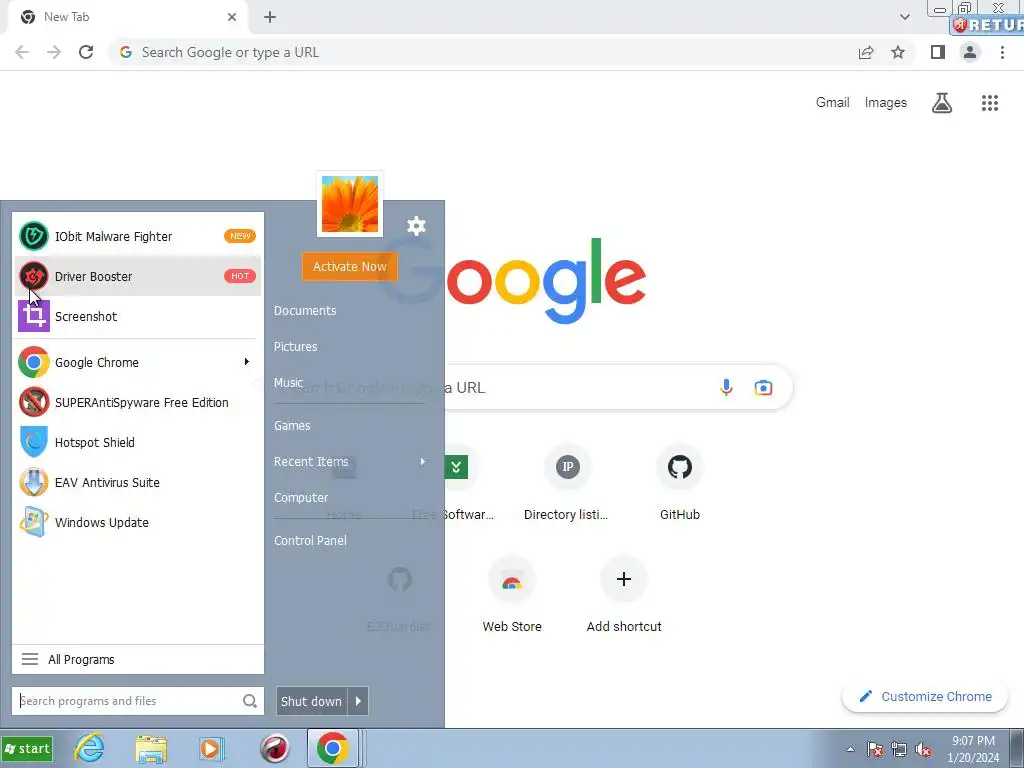Launch Hotspot Shield
Viewport: 1024px width, 768px height.
(x=137, y=442)
